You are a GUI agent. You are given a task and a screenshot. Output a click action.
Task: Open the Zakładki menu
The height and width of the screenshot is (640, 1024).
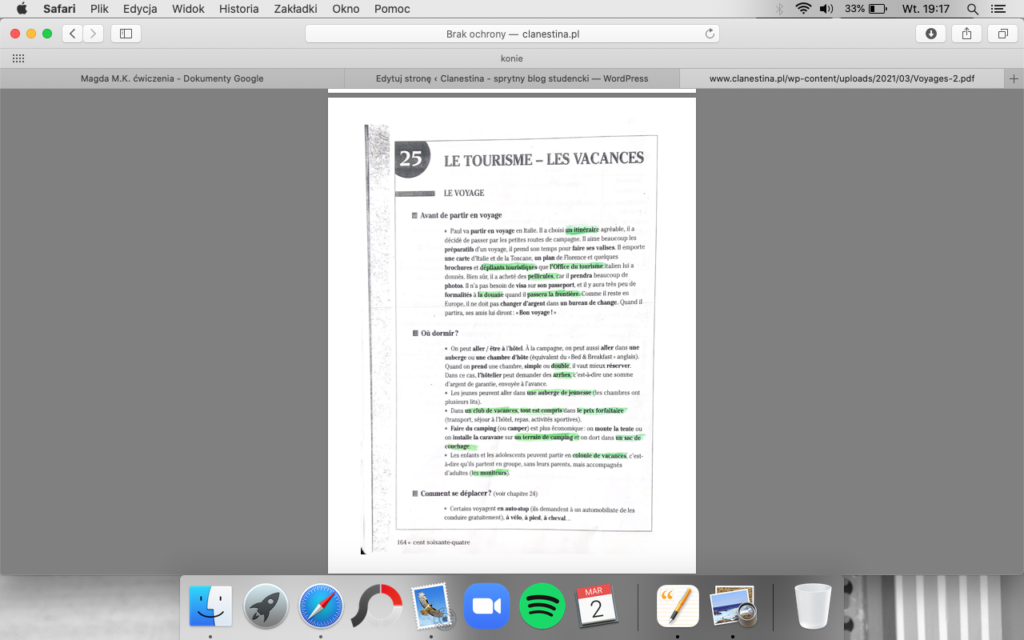point(296,8)
